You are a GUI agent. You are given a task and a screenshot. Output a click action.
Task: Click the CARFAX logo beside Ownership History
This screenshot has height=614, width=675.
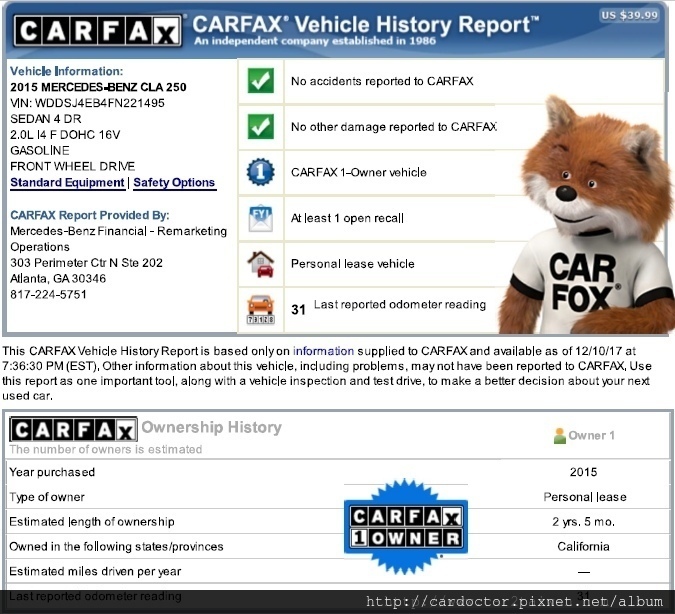(73, 429)
